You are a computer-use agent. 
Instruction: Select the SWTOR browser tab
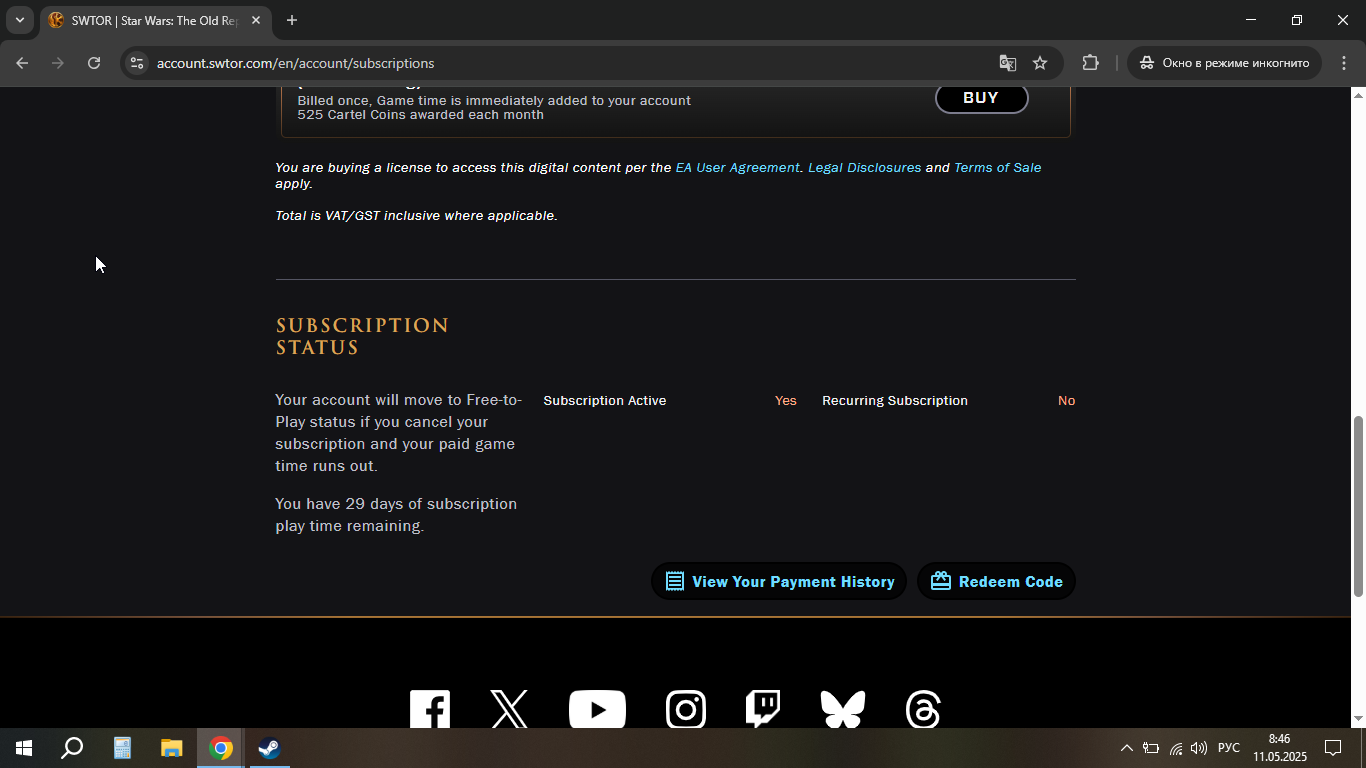(x=155, y=20)
